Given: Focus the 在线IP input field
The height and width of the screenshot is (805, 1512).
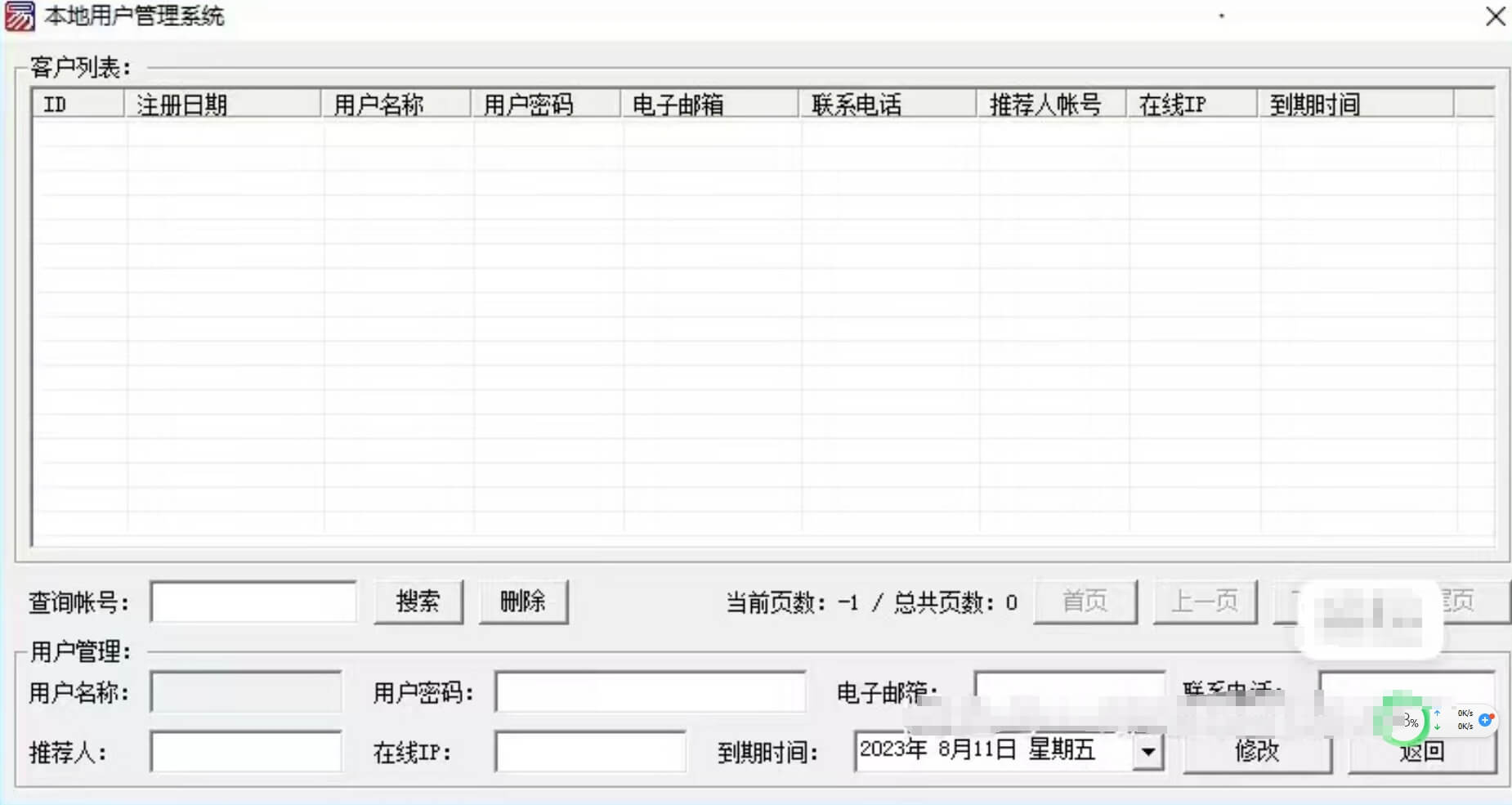Looking at the screenshot, I should [590, 752].
